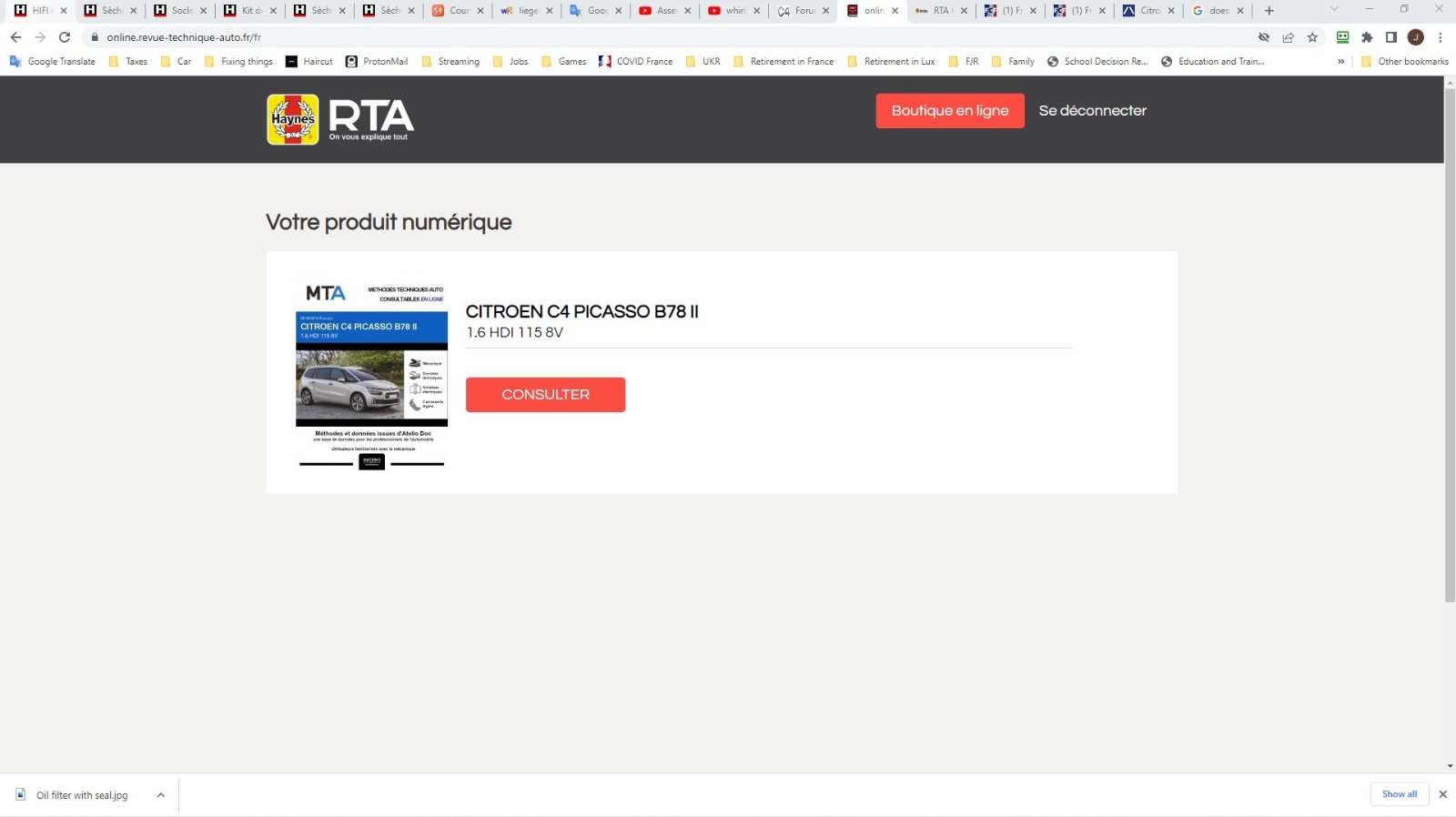This screenshot has height=817, width=1456.
Task: Open the Other bookmarks folder
Action: [x=1405, y=62]
